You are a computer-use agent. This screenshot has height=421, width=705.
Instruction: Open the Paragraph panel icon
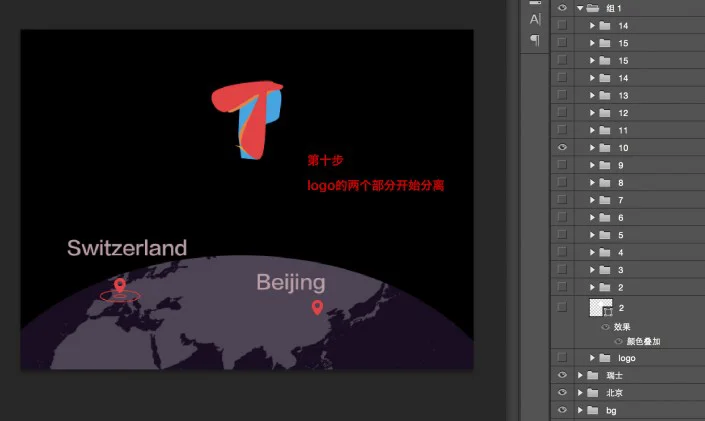click(x=535, y=40)
